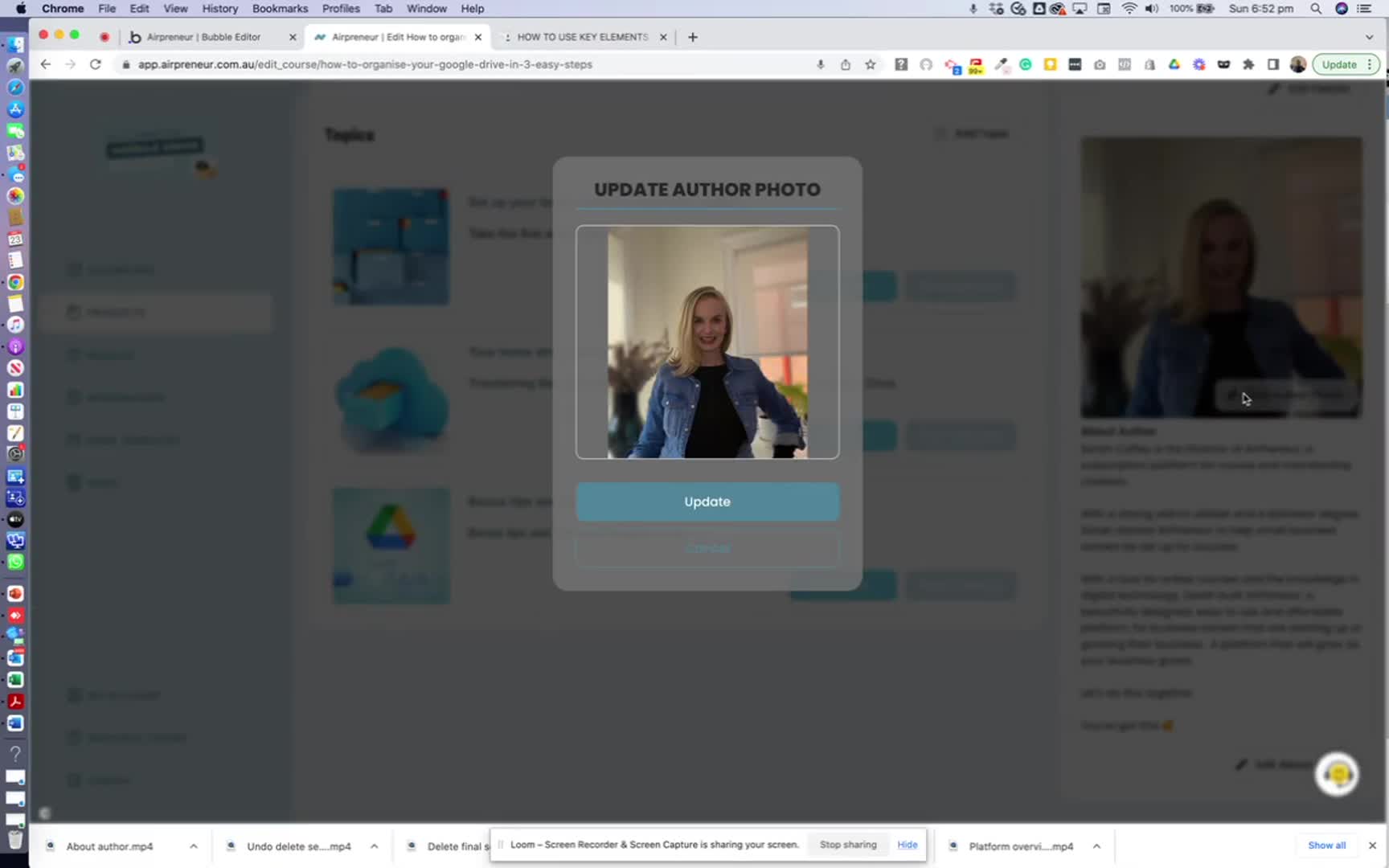Click the Wi-Fi status icon

[1129, 8]
